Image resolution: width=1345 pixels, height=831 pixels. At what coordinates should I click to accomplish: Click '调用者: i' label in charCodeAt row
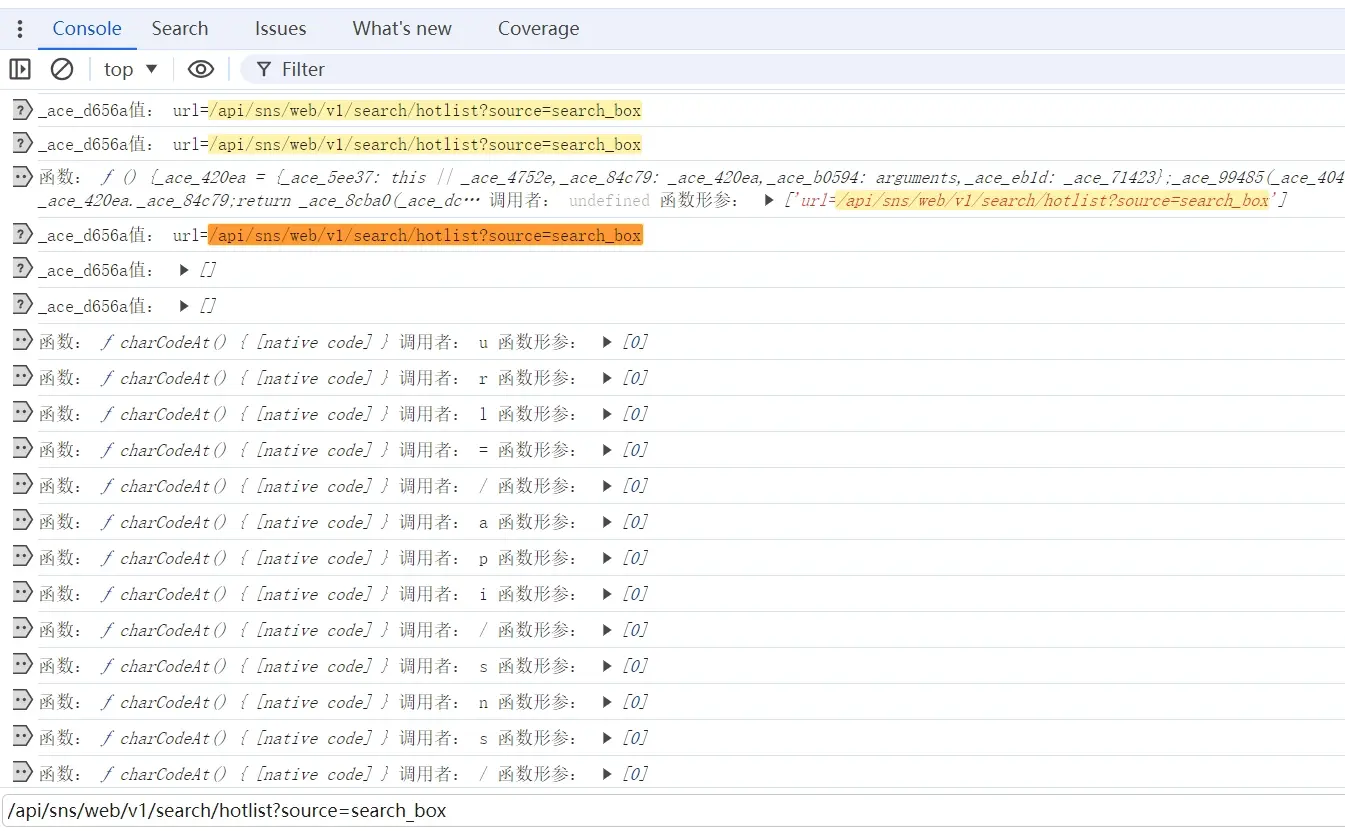pyautogui.click(x=443, y=595)
